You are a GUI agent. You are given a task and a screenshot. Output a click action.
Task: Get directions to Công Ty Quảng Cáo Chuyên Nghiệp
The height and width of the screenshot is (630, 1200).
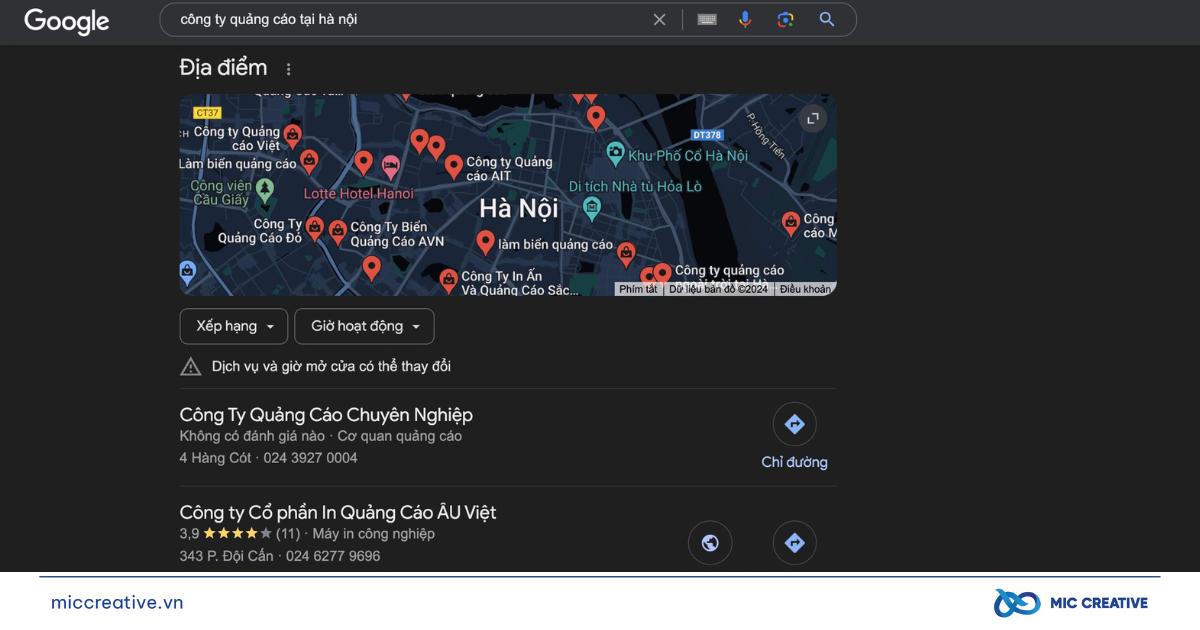pos(794,425)
